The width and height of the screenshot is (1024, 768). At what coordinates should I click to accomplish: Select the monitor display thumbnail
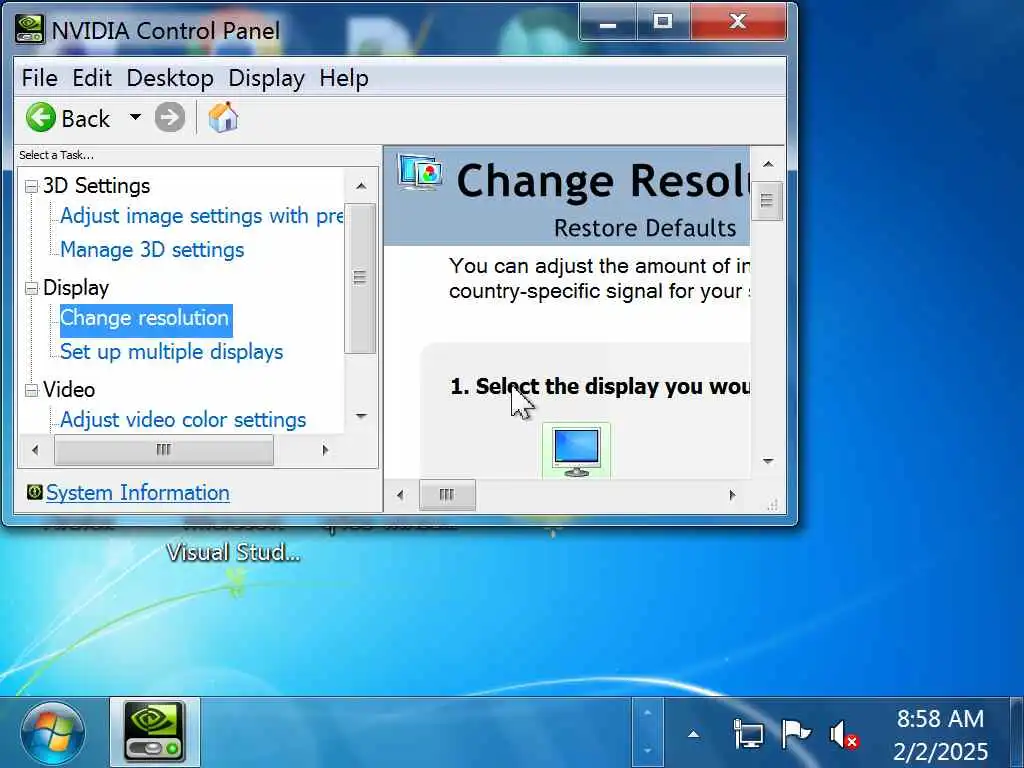(x=576, y=451)
